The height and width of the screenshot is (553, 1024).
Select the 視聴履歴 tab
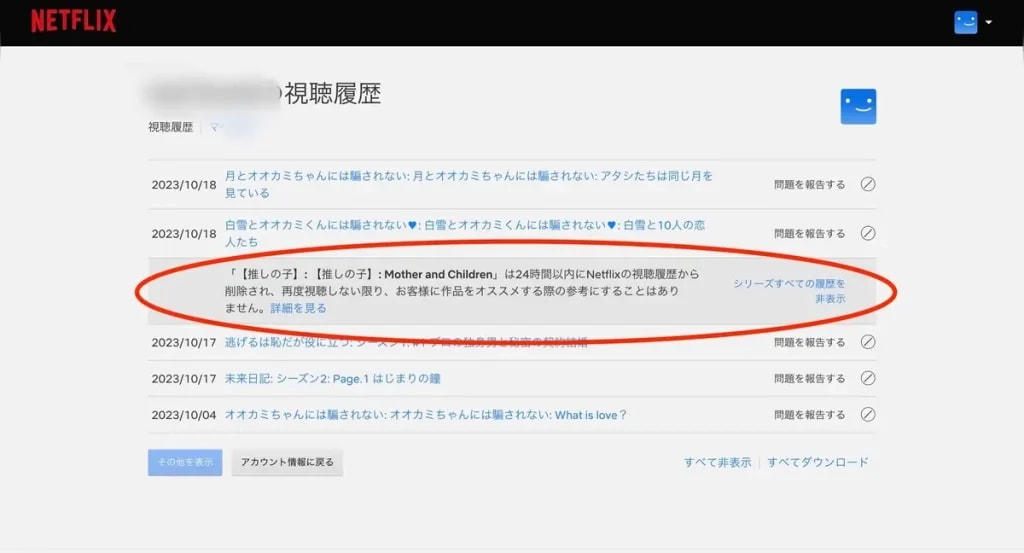(170, 128)
